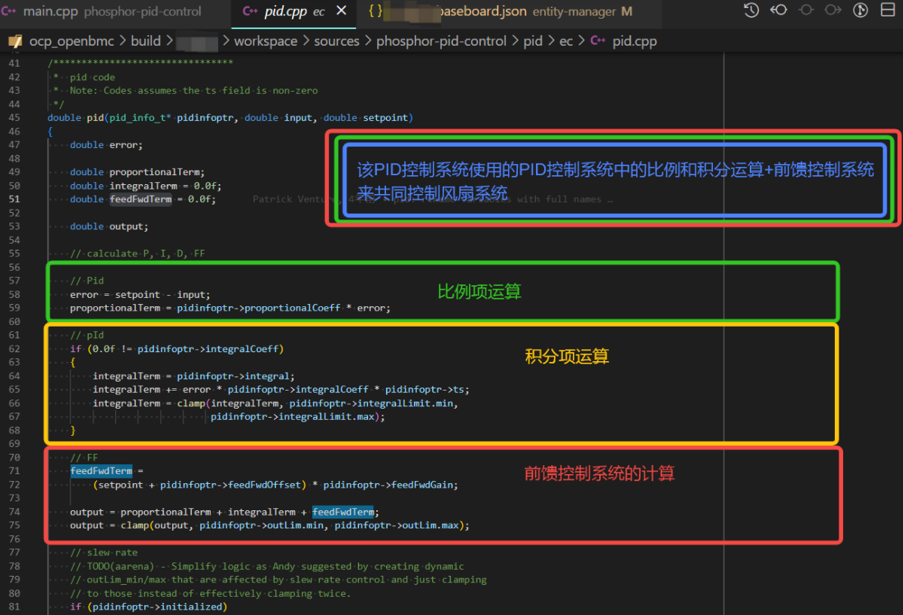Screen dimensions: 903x615
Task: Click line number 62 in gutter
Action: point(14,348)
